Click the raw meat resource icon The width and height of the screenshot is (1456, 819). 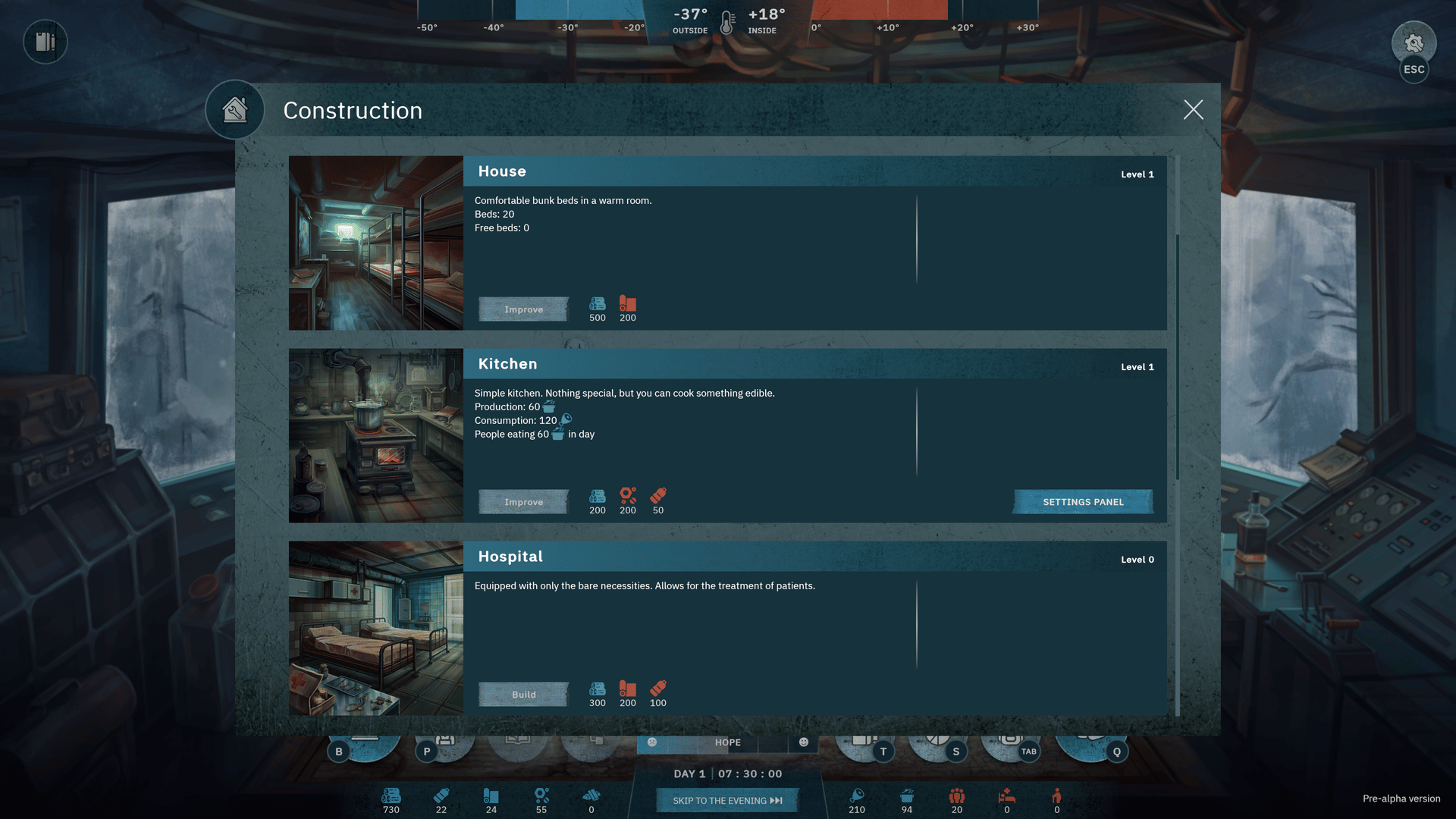pyautogui.click(x=857, y=795)
